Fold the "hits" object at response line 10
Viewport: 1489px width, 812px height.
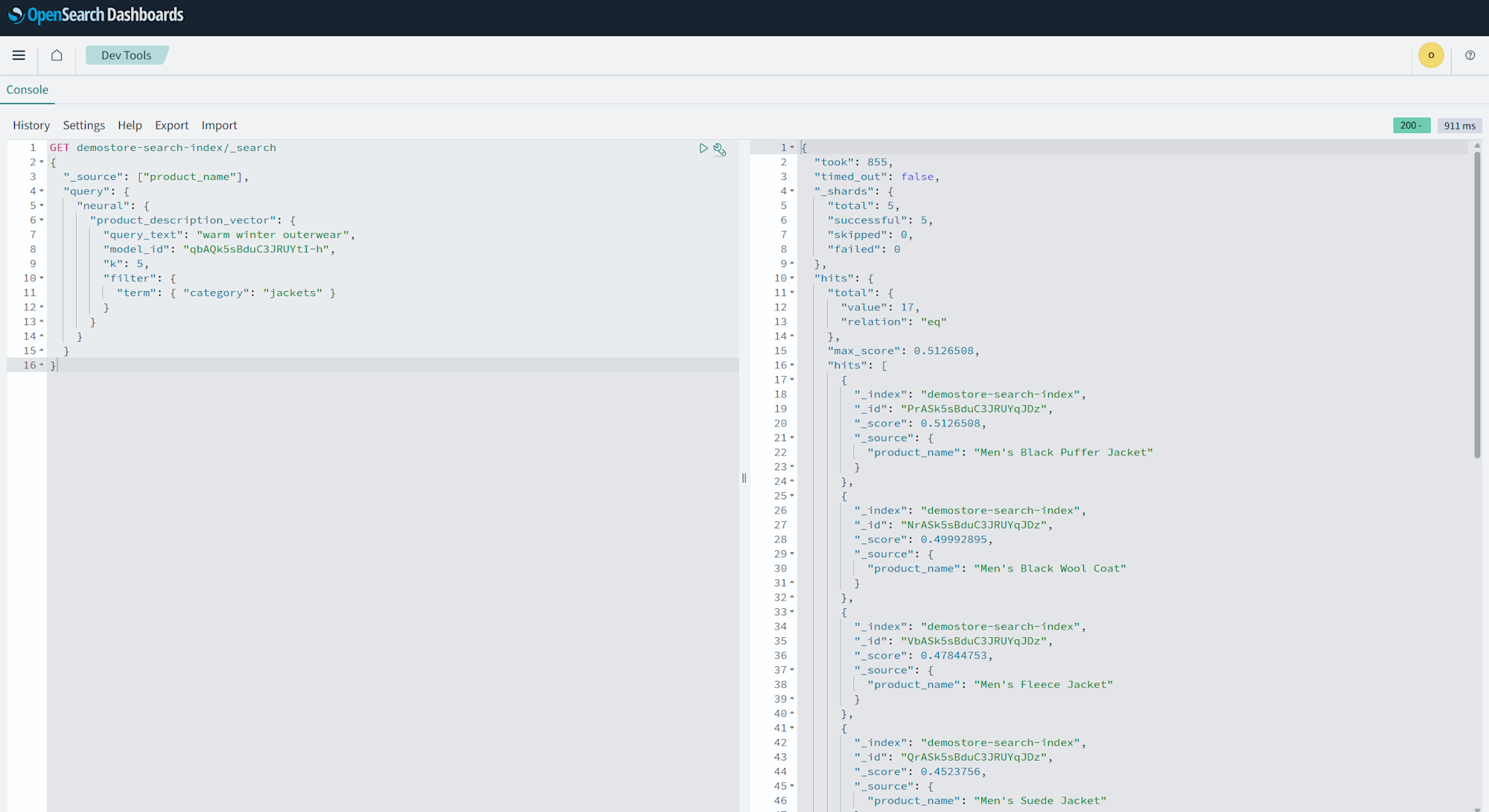click(x=792, y=278)
